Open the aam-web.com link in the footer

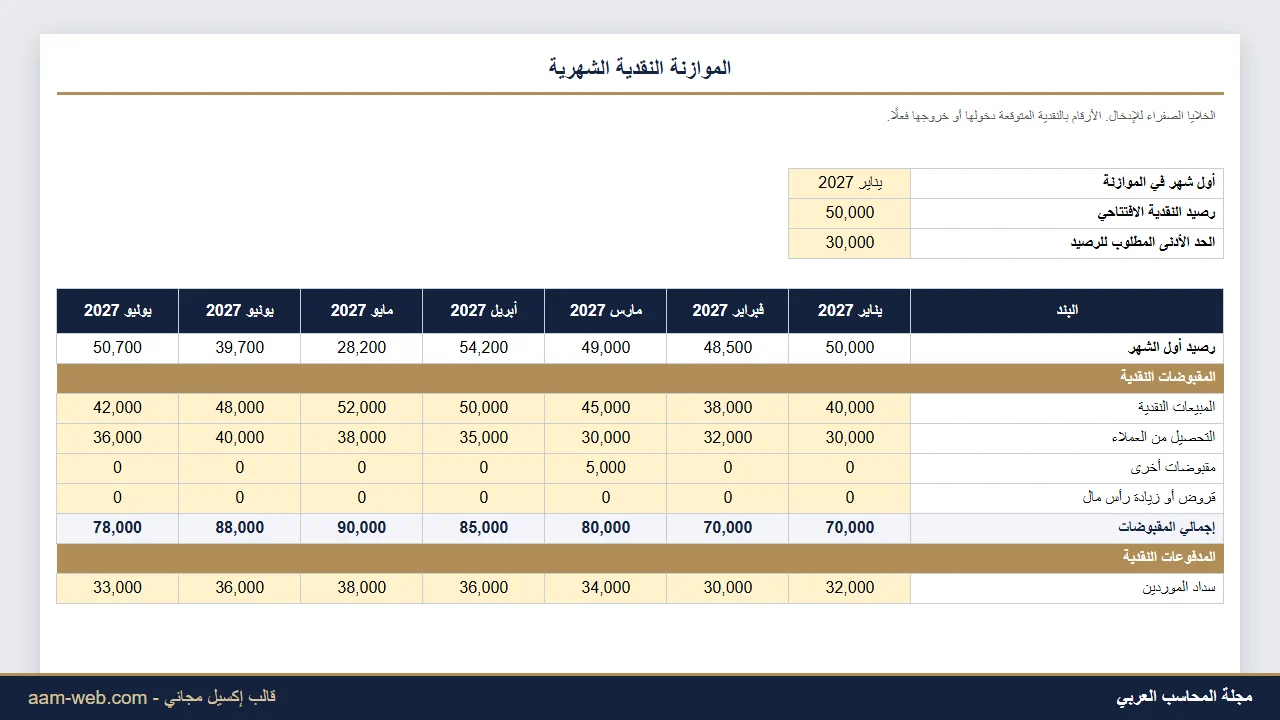coord(88,698)
